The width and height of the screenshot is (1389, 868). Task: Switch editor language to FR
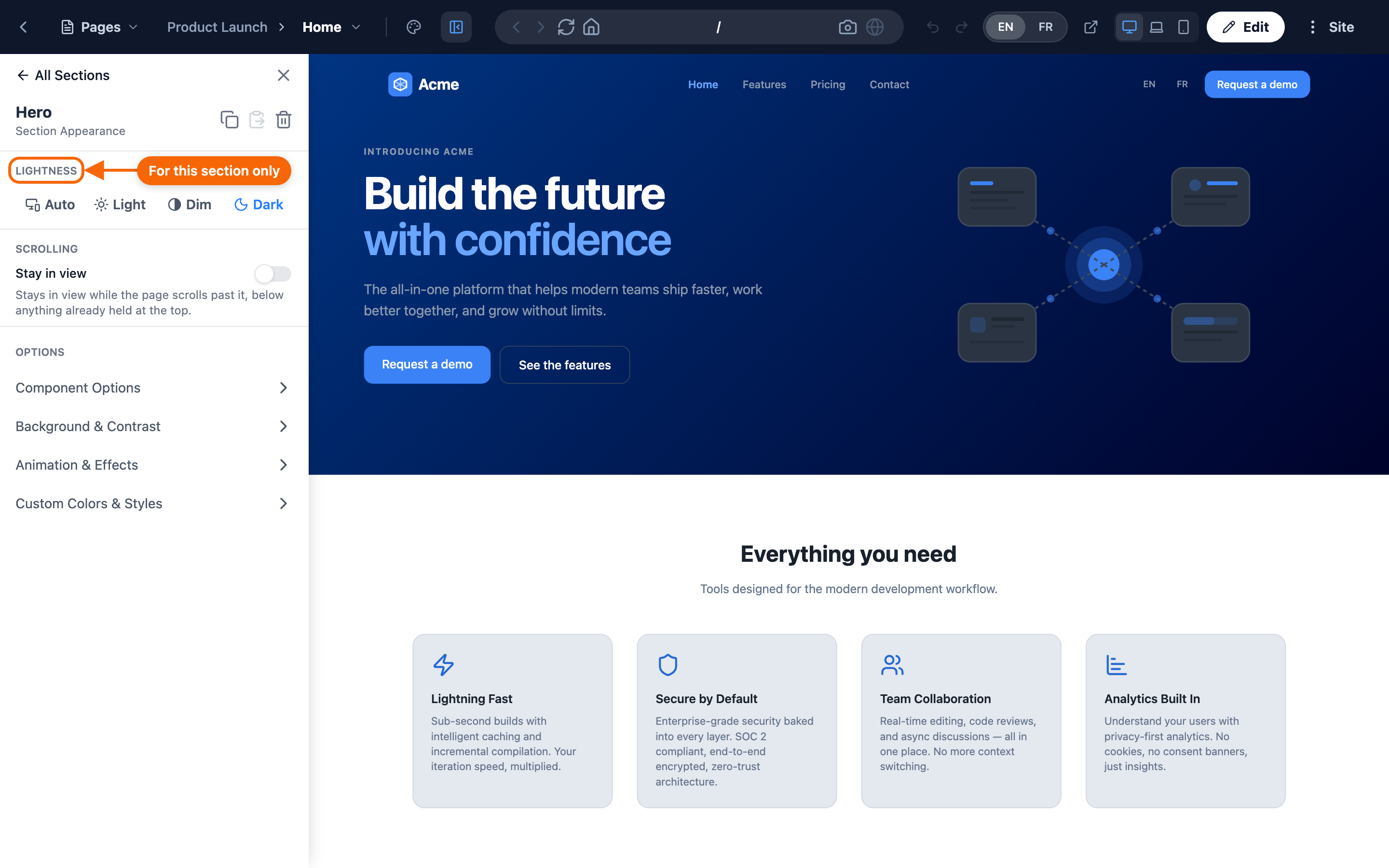click(1045, 27)
